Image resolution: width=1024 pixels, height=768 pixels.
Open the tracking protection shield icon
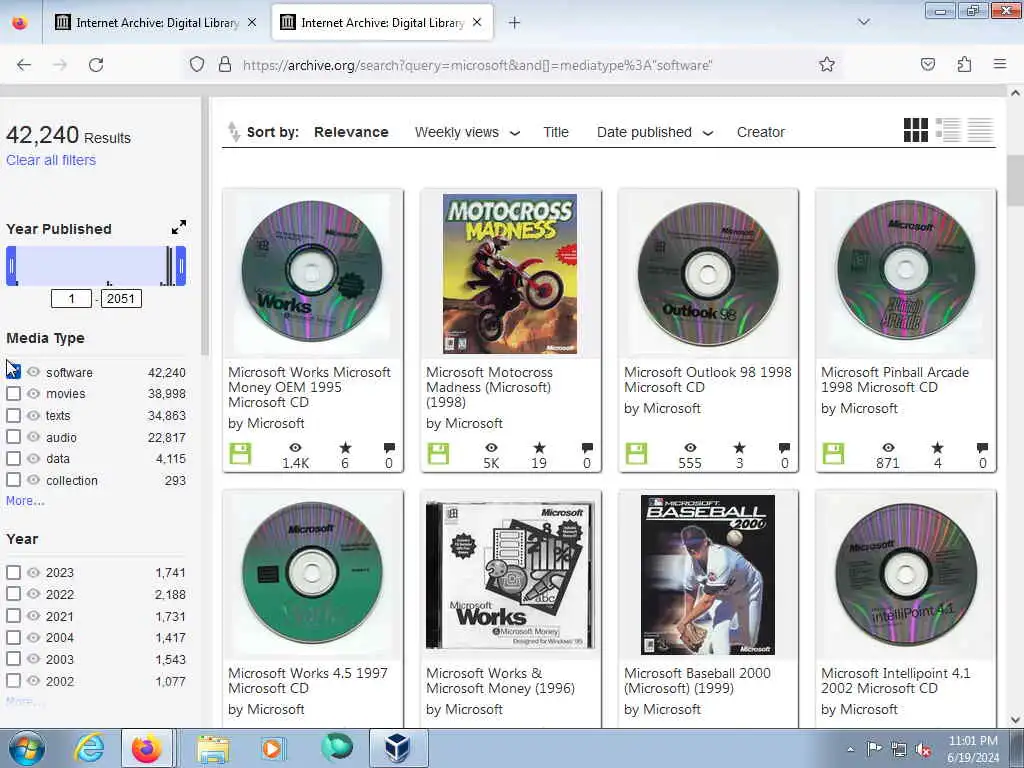point(197,65)
